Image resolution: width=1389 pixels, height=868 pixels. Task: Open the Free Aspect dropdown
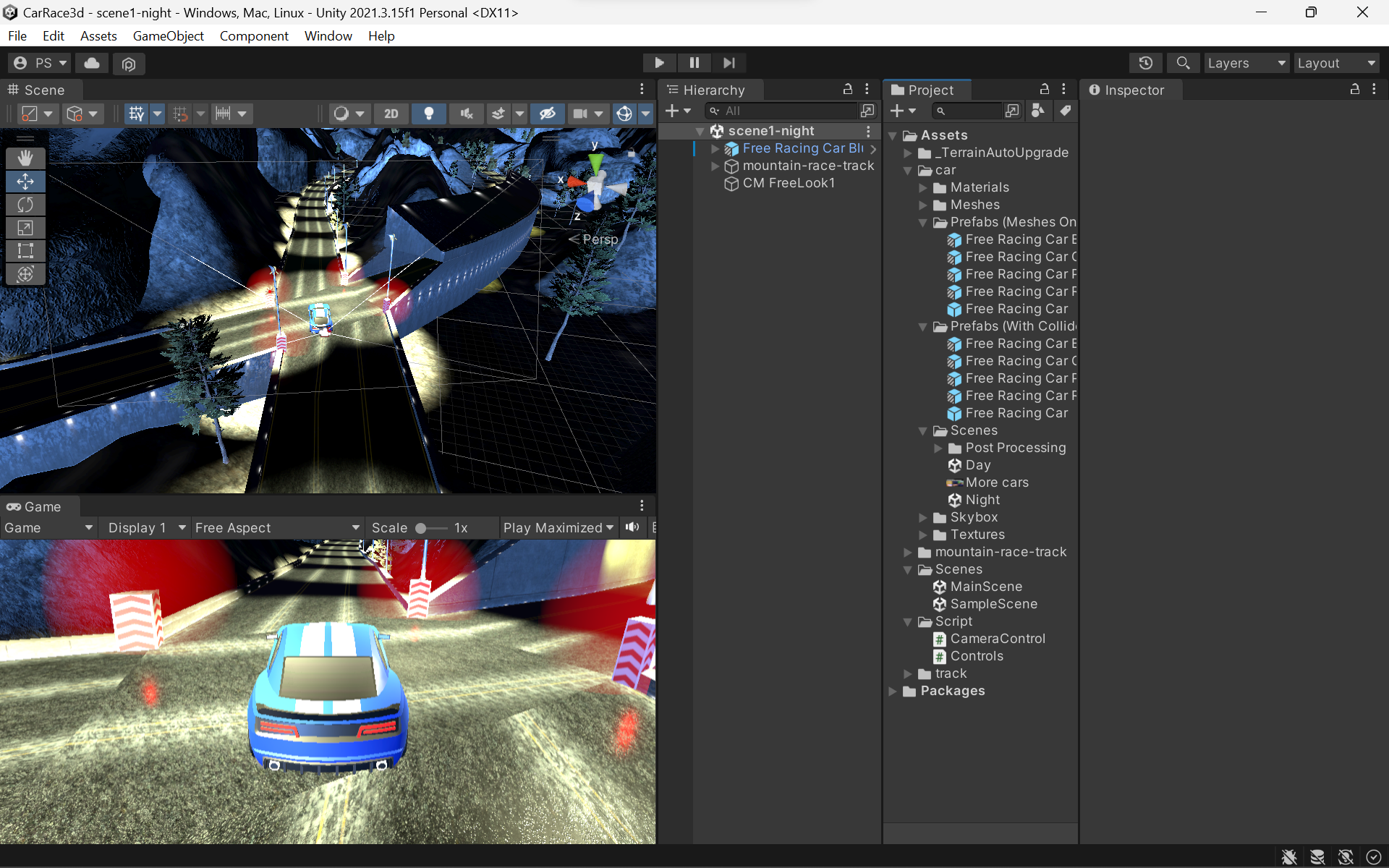[x=276, y=527]
